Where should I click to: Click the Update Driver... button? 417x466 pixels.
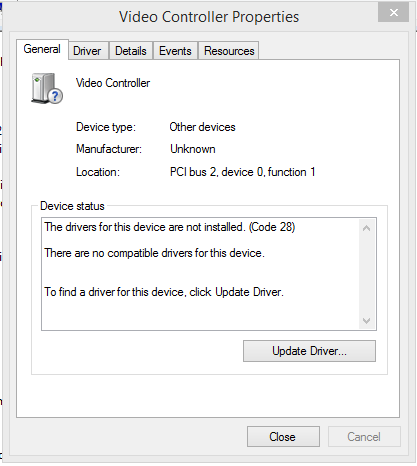coord(309,351)
